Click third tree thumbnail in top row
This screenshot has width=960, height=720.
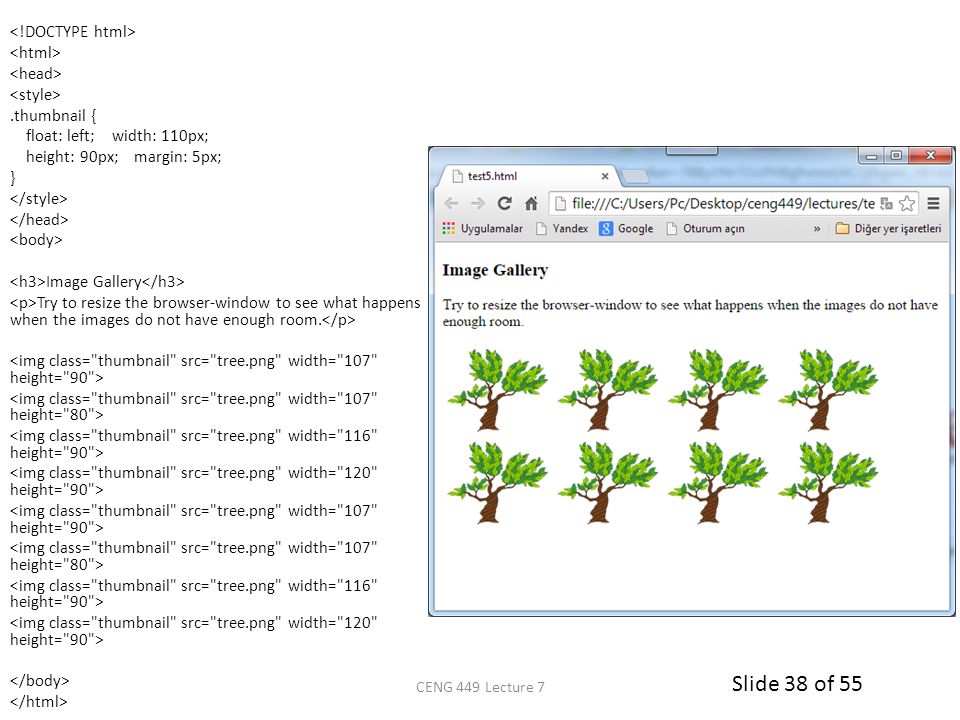coord(718,390)
